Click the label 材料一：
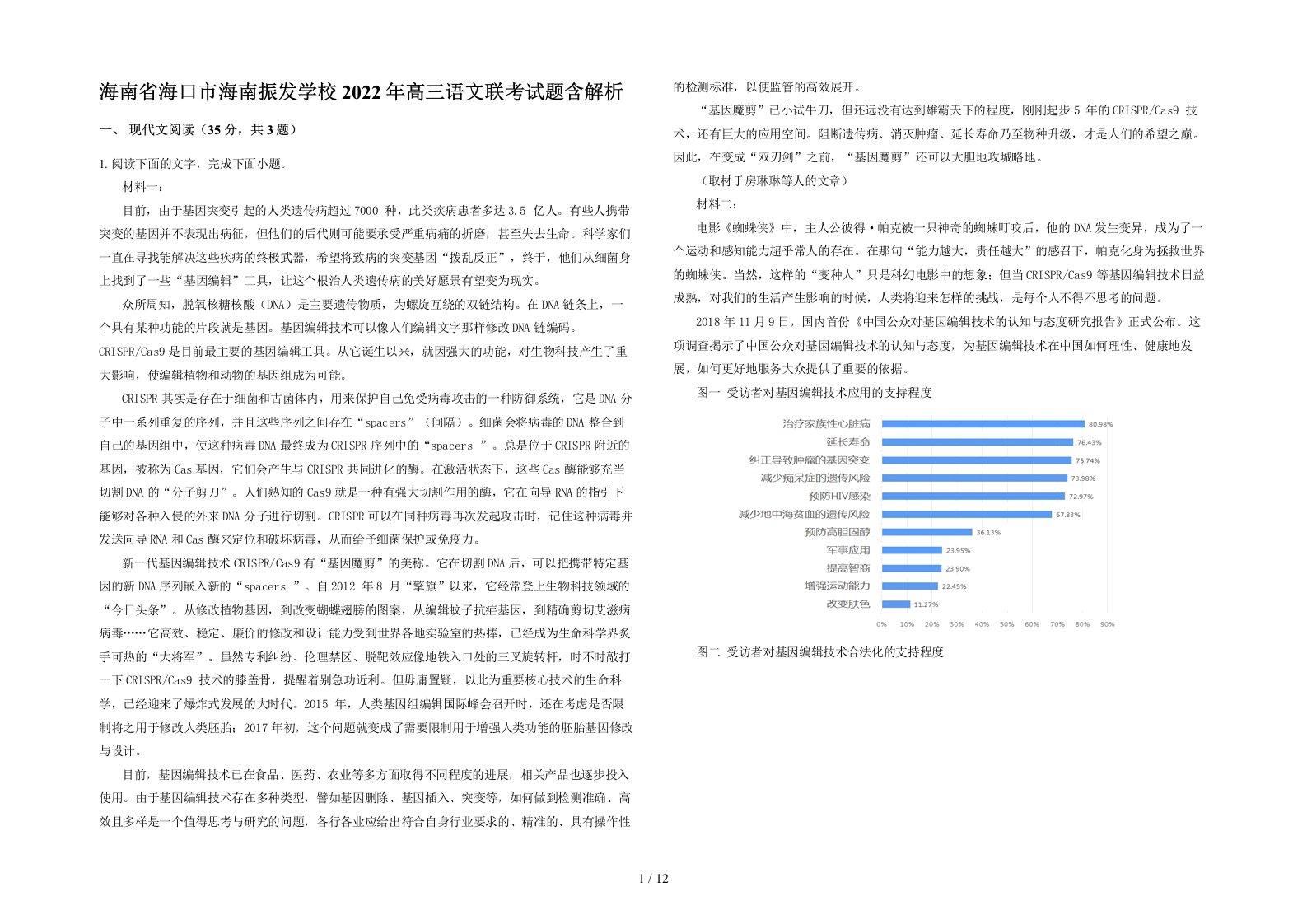 pyautogui.click(x=143, y=187)
